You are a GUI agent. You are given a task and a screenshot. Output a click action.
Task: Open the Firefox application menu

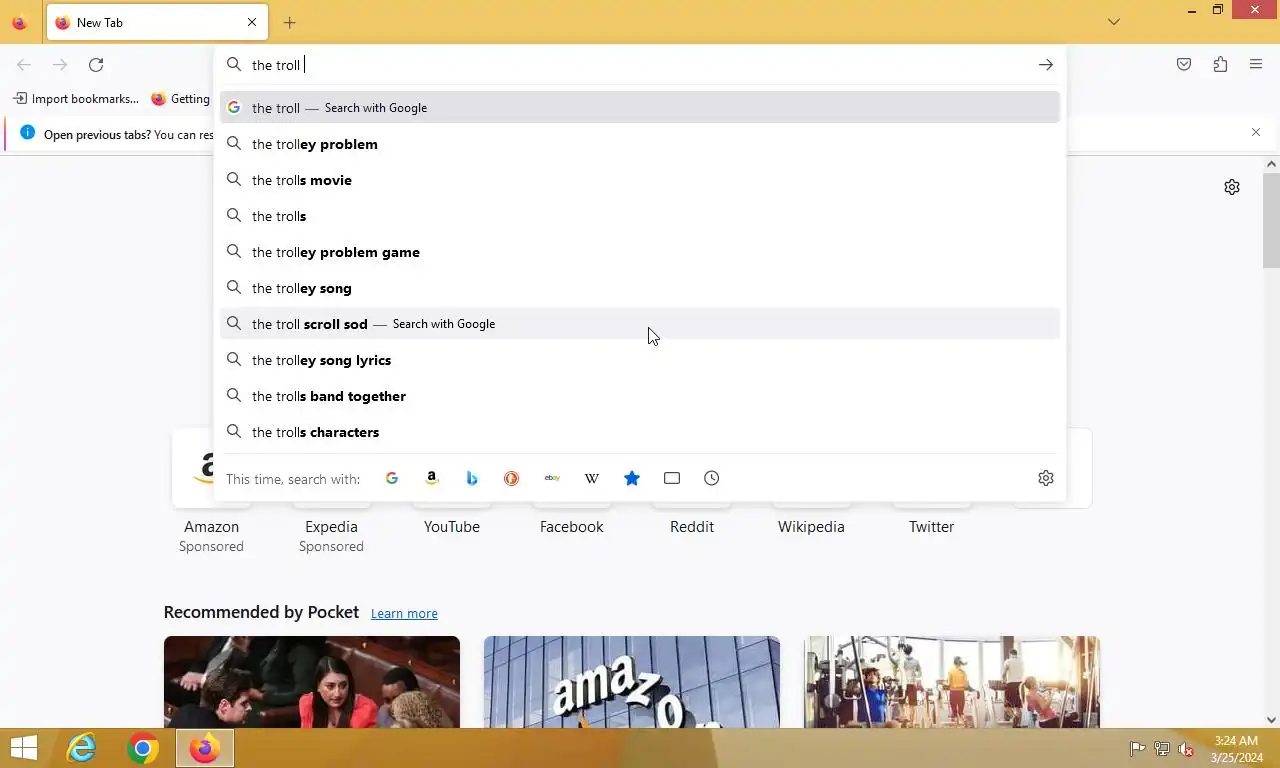pyautogui.click(x=1256, y=65)
